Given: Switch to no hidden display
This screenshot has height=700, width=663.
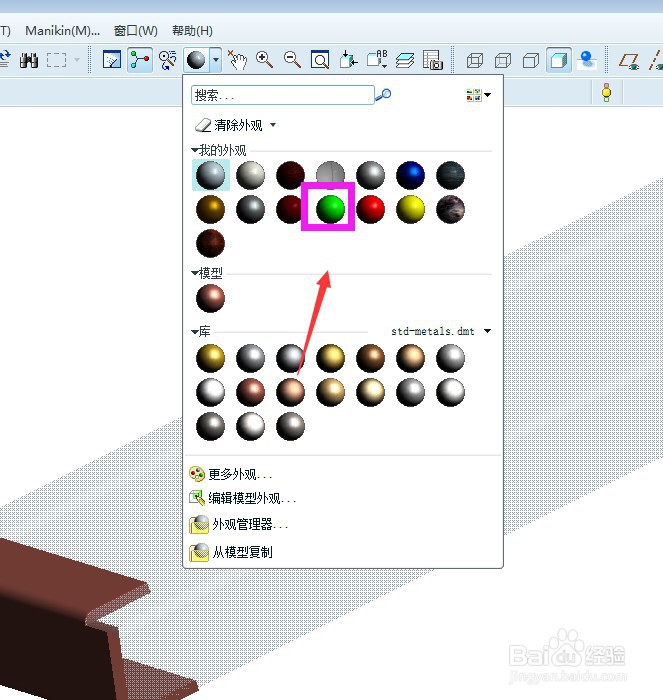Looking at the screenshot, I should 530,60.
